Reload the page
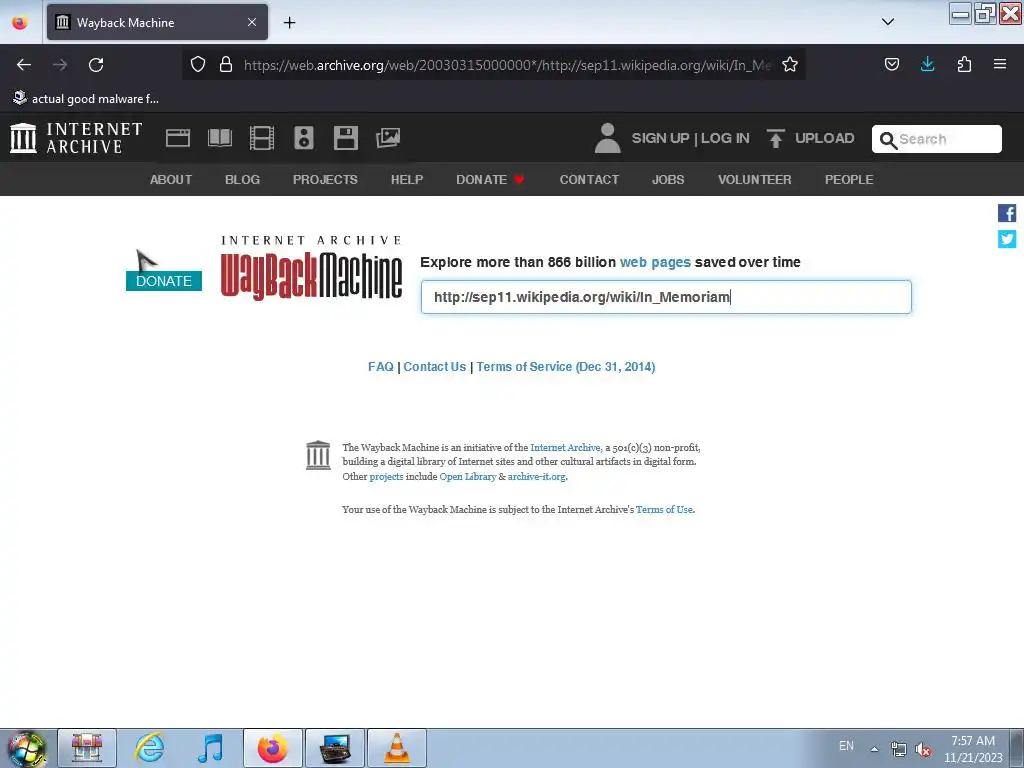This screenshot has width=1024, height=768. [x=96, y=65]
